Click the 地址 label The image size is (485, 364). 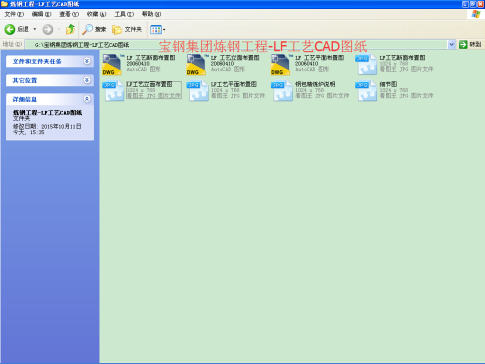pos(12,44)
